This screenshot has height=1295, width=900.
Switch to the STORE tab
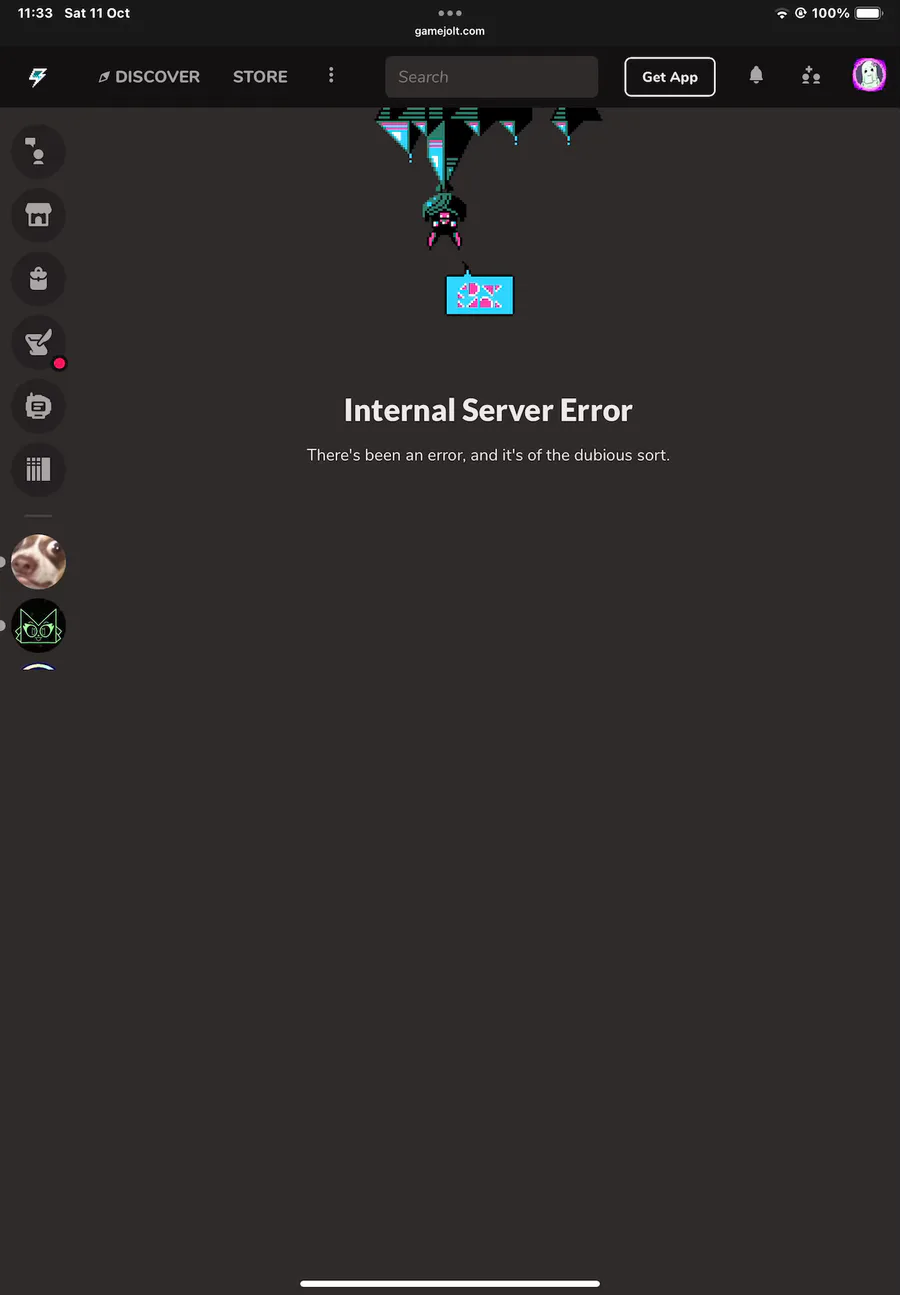tap(260, 77)
